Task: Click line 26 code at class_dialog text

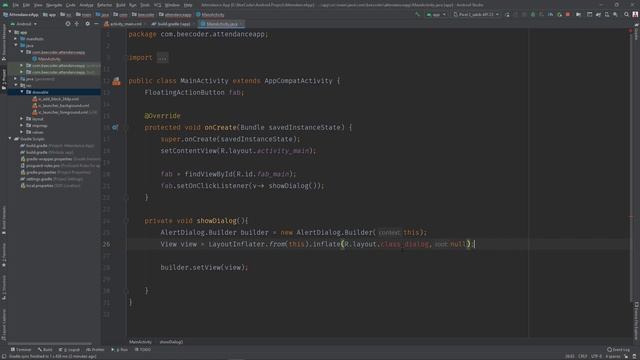Action: 404,244
